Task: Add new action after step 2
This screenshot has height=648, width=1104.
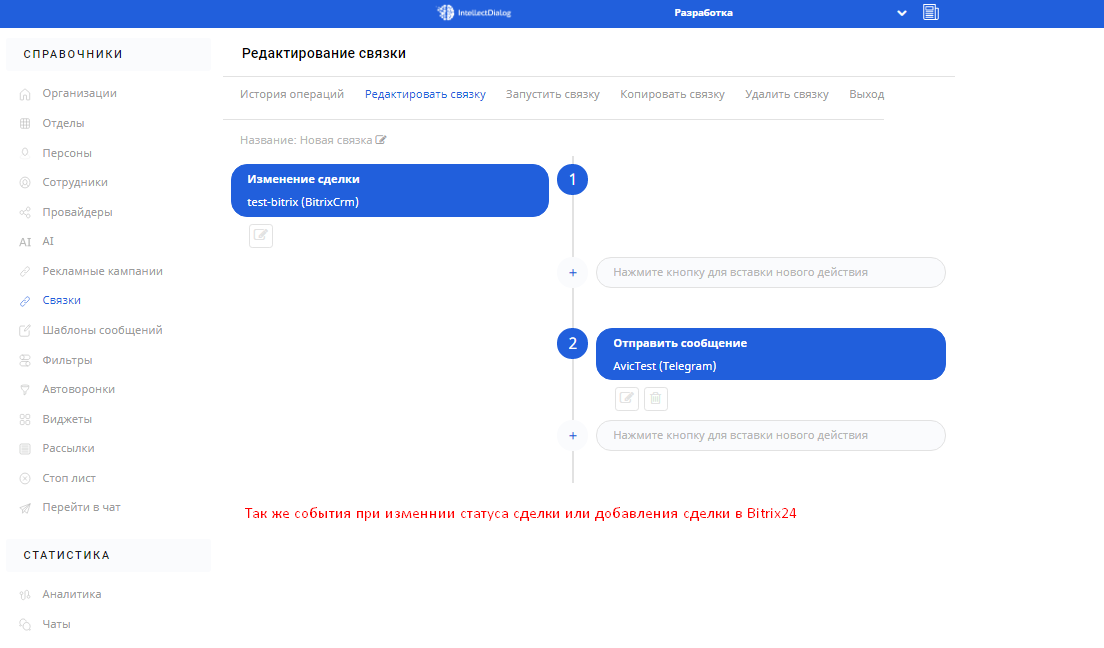Action: [572, 436]
